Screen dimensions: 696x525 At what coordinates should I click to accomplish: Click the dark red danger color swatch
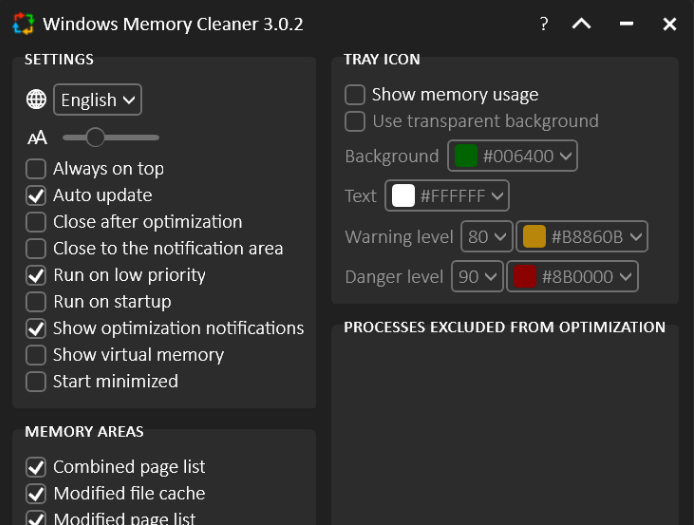tap(524, 277)
